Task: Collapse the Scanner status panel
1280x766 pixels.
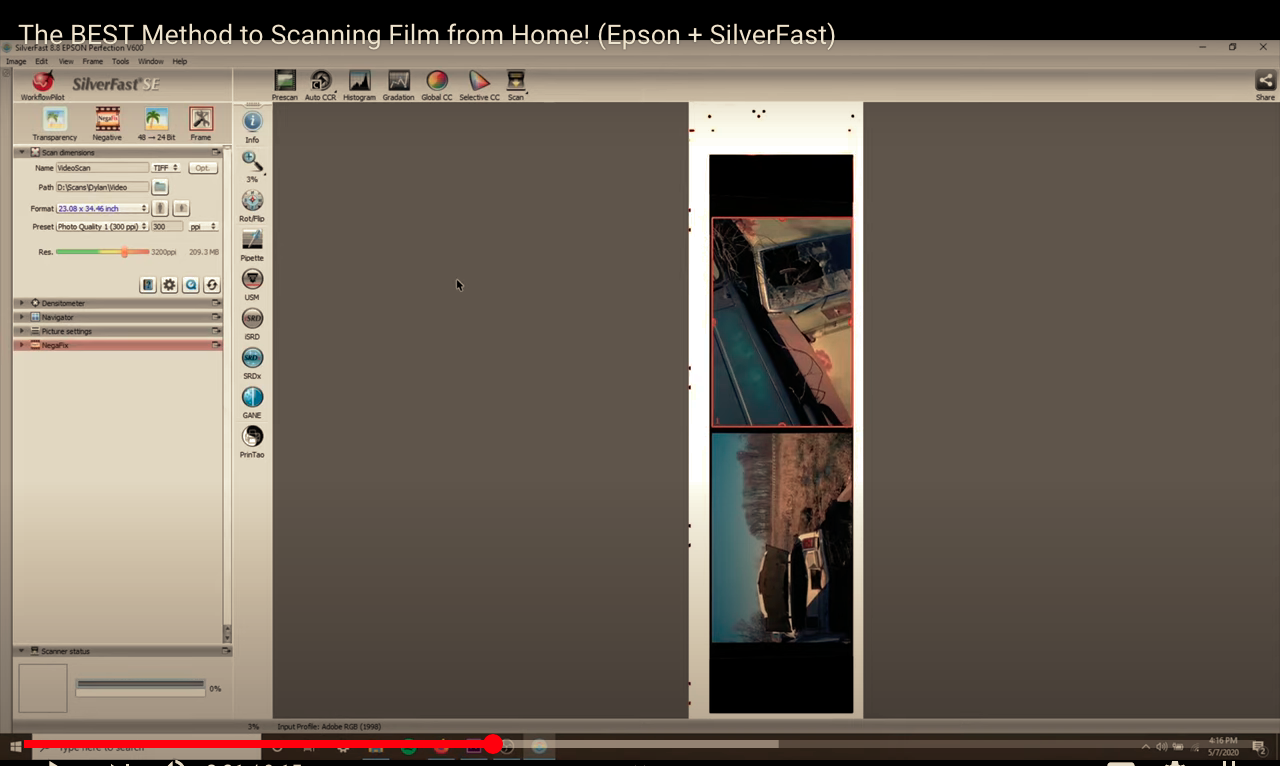Action: (x=22, y=651)
